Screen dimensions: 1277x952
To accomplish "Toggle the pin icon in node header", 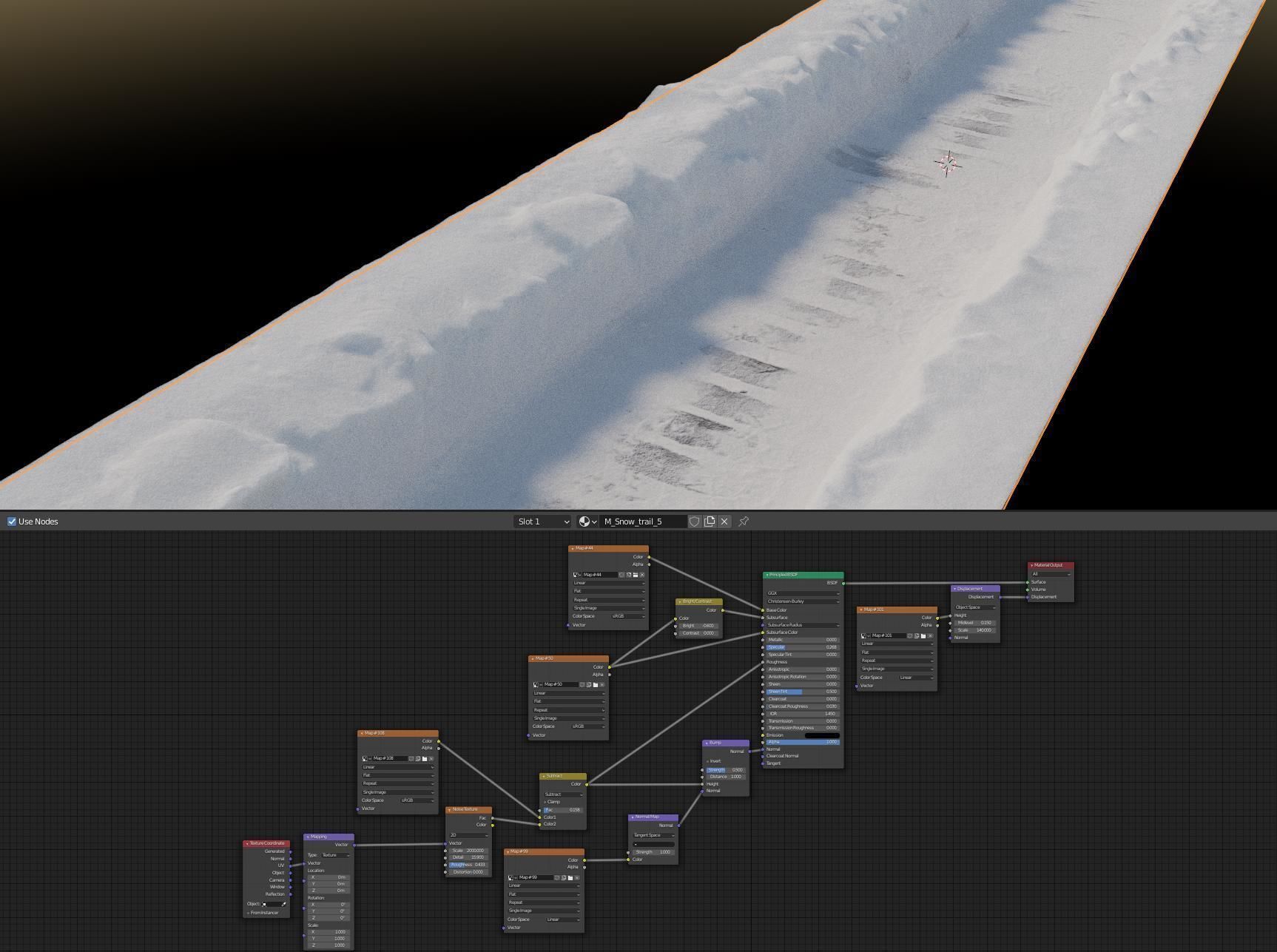I will (744, 521).
